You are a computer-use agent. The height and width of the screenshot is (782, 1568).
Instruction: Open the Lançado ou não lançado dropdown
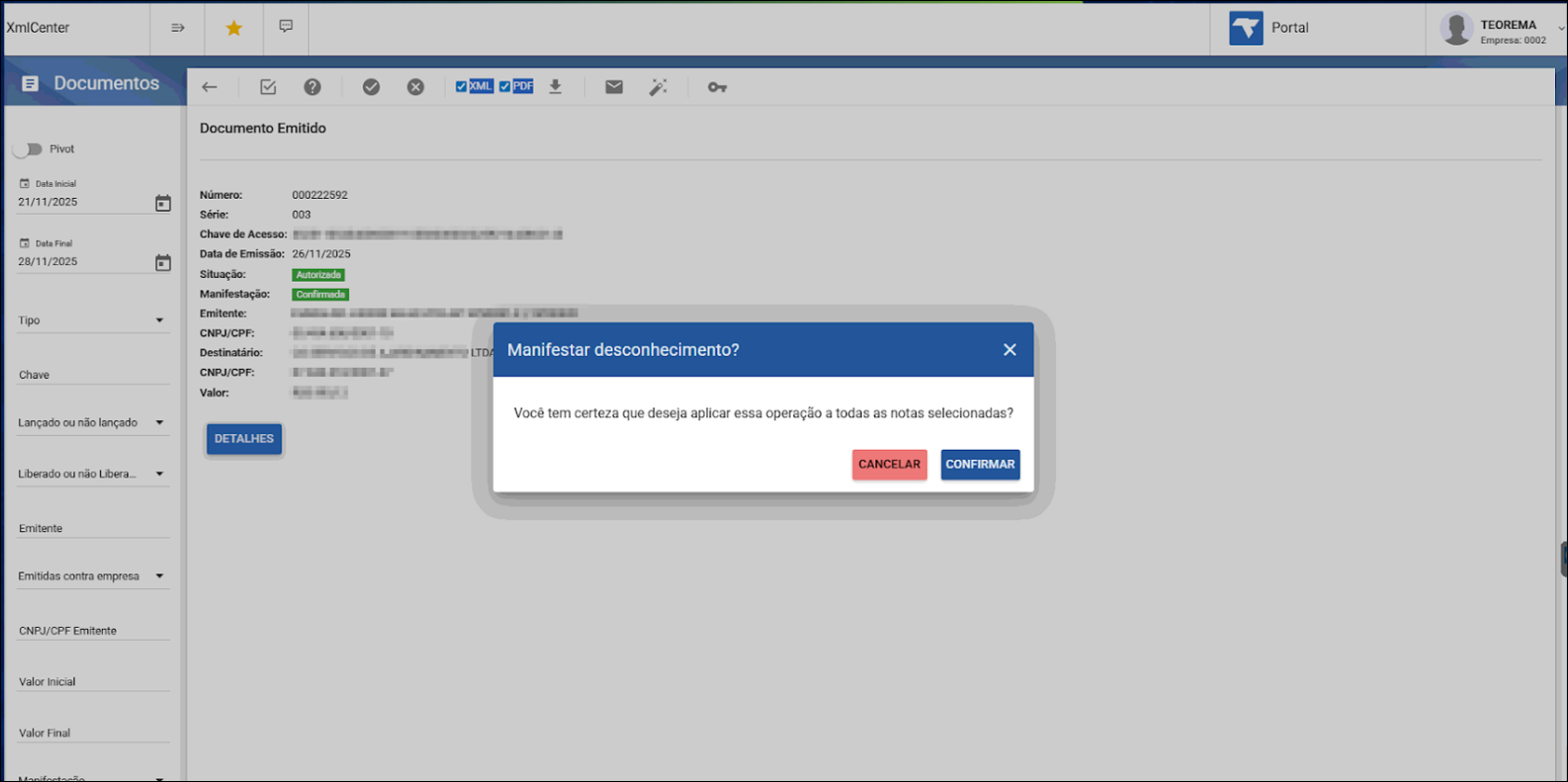pyautogui.click(x=92, y=422)
